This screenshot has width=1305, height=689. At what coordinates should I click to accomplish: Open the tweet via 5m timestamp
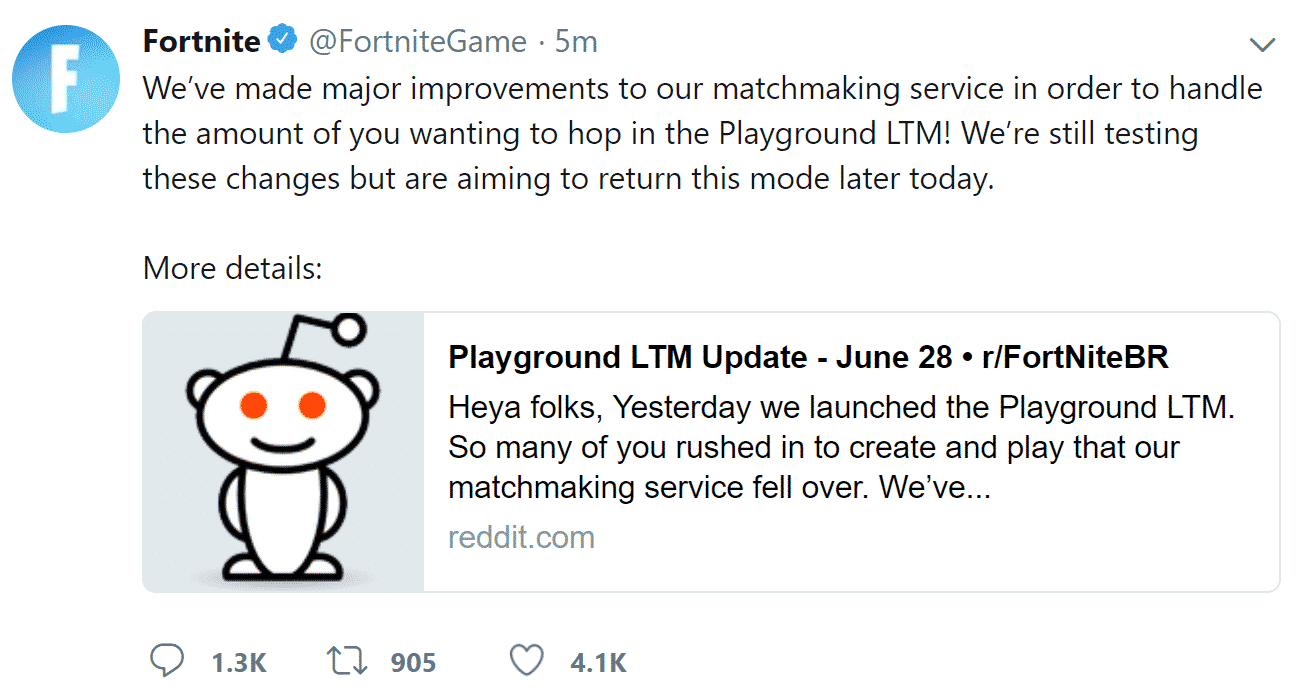576,41
